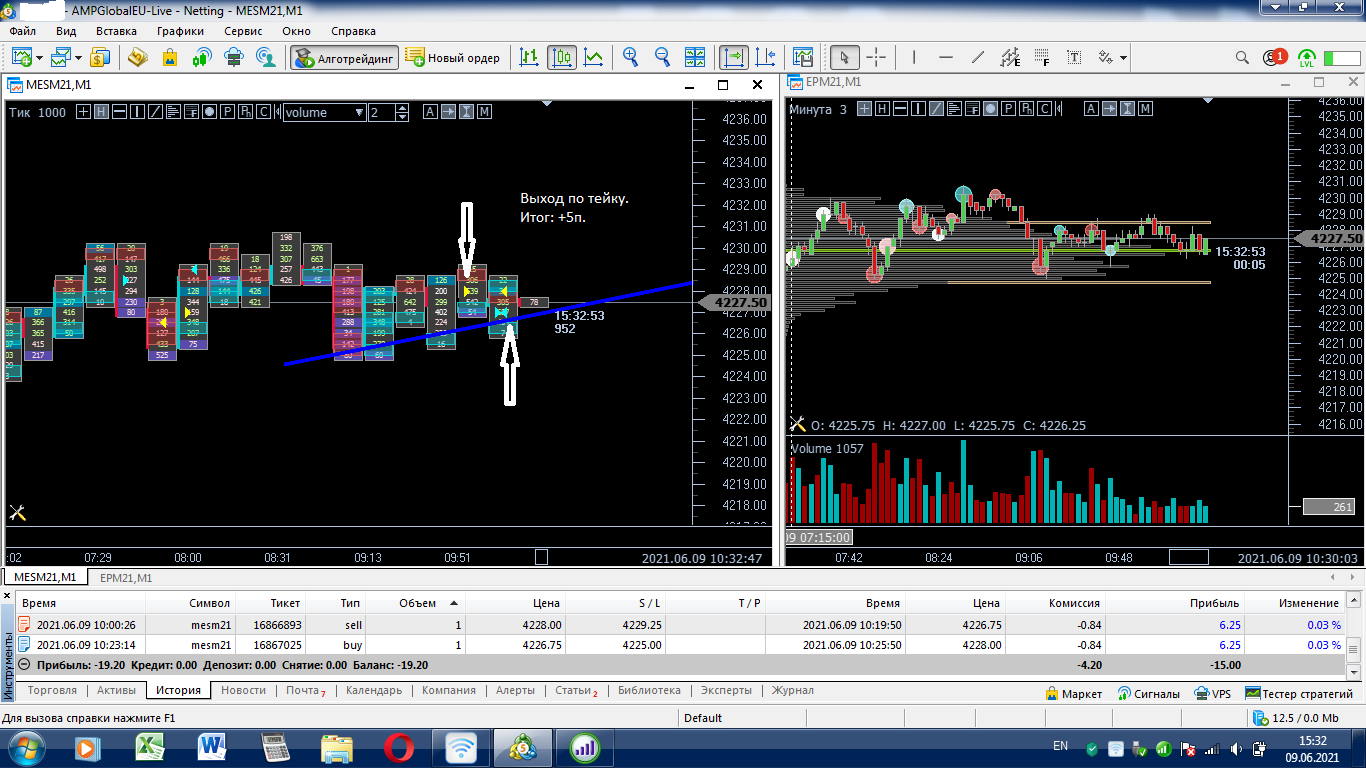1366x768 pixels.
Task: Open the volume dropdown in MESM21 chart
Action: coord(324,112)
